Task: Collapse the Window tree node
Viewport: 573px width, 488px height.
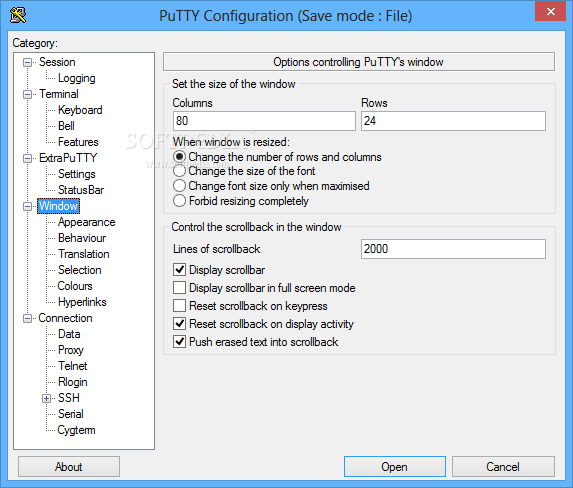Action: (27, 207)
